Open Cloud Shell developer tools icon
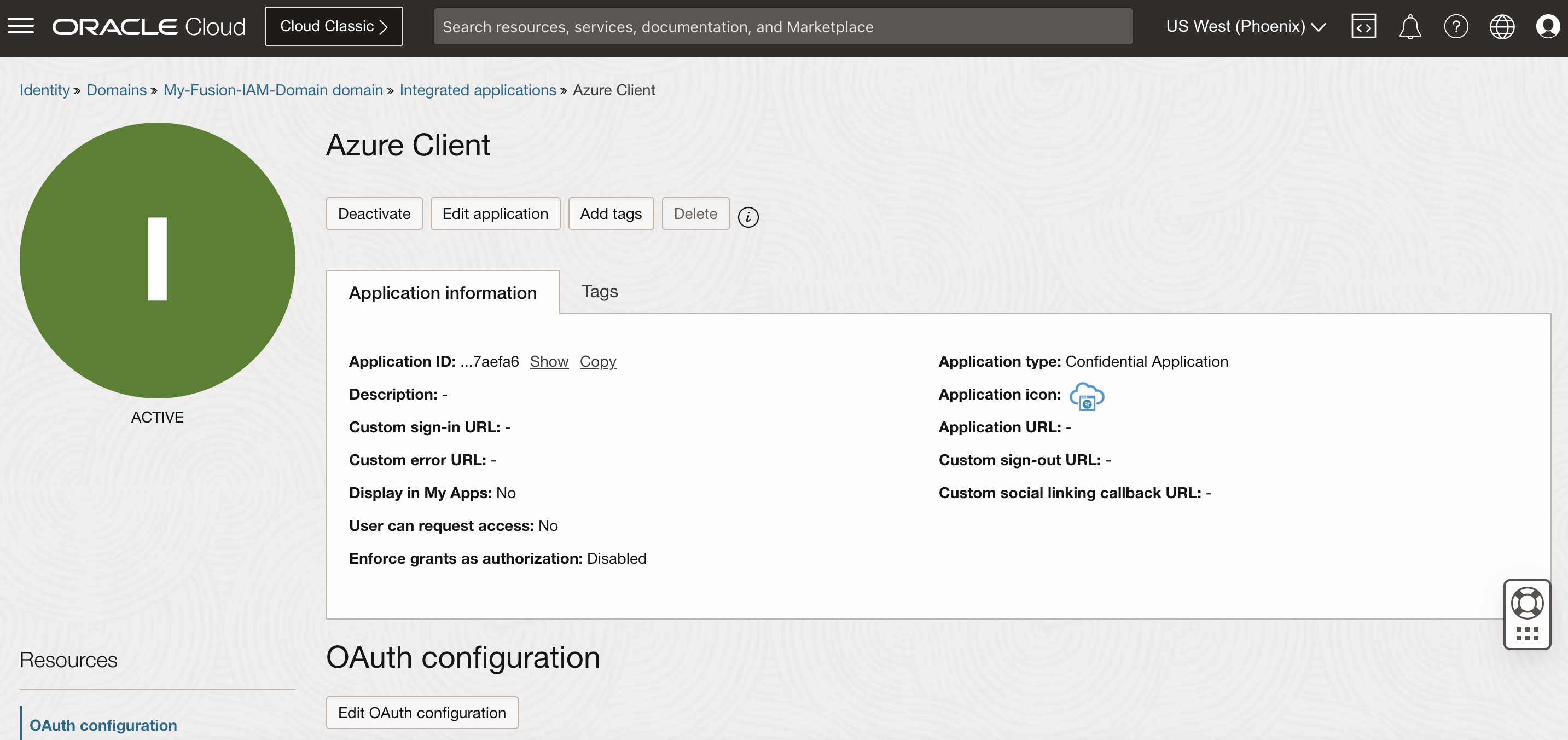 (x=1363, y=26)
